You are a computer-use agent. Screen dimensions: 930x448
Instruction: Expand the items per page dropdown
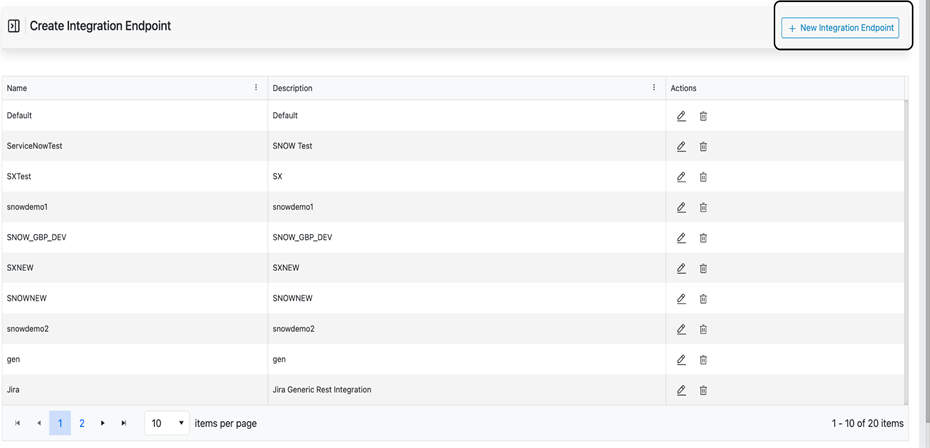point(167,423)
